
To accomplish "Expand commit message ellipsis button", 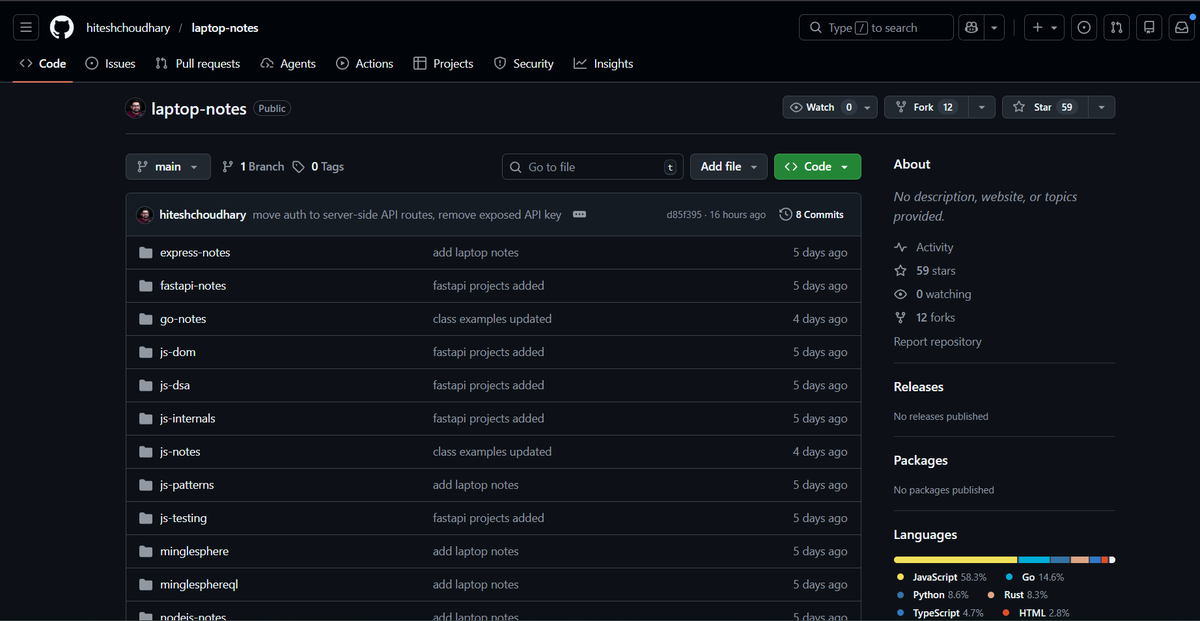I will coord(579,215).
